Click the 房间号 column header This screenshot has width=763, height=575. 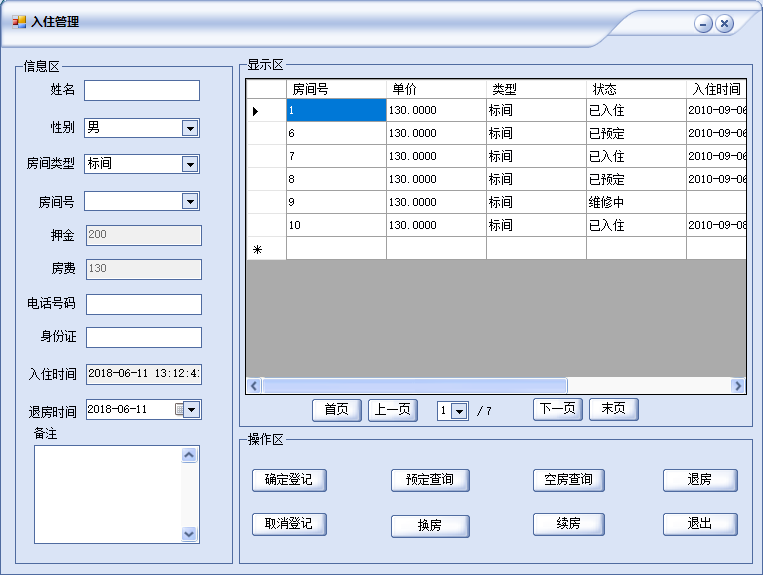pos(336,89)
